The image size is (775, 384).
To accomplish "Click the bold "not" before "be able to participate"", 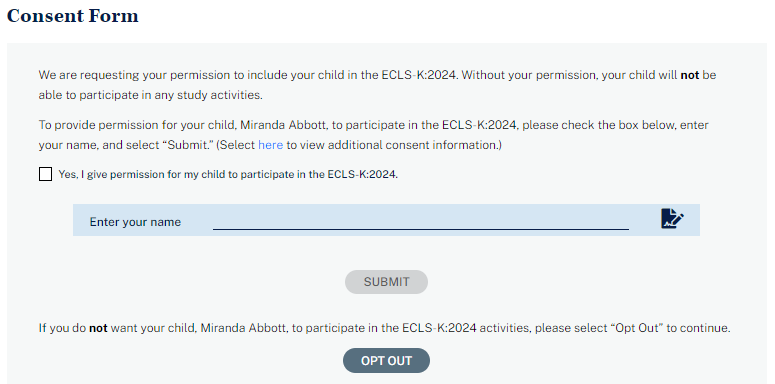I will coord(689,76).
